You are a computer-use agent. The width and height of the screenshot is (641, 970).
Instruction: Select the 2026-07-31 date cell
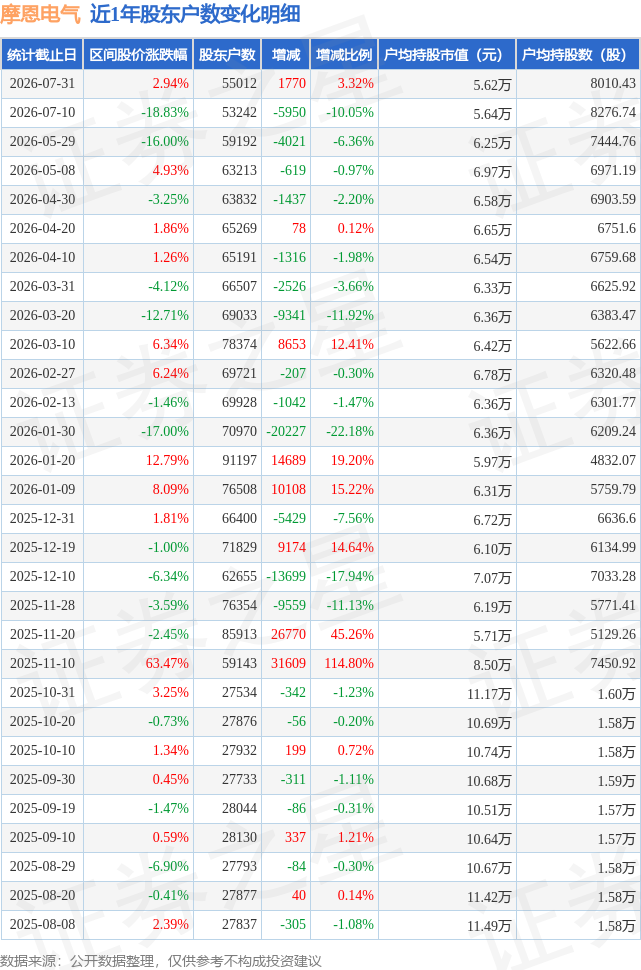pos(42,84)
